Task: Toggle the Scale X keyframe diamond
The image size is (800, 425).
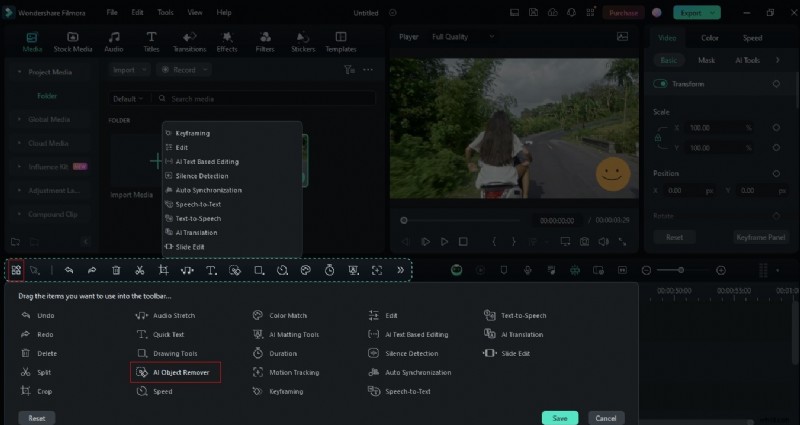Action: click(x=776, y=129)
